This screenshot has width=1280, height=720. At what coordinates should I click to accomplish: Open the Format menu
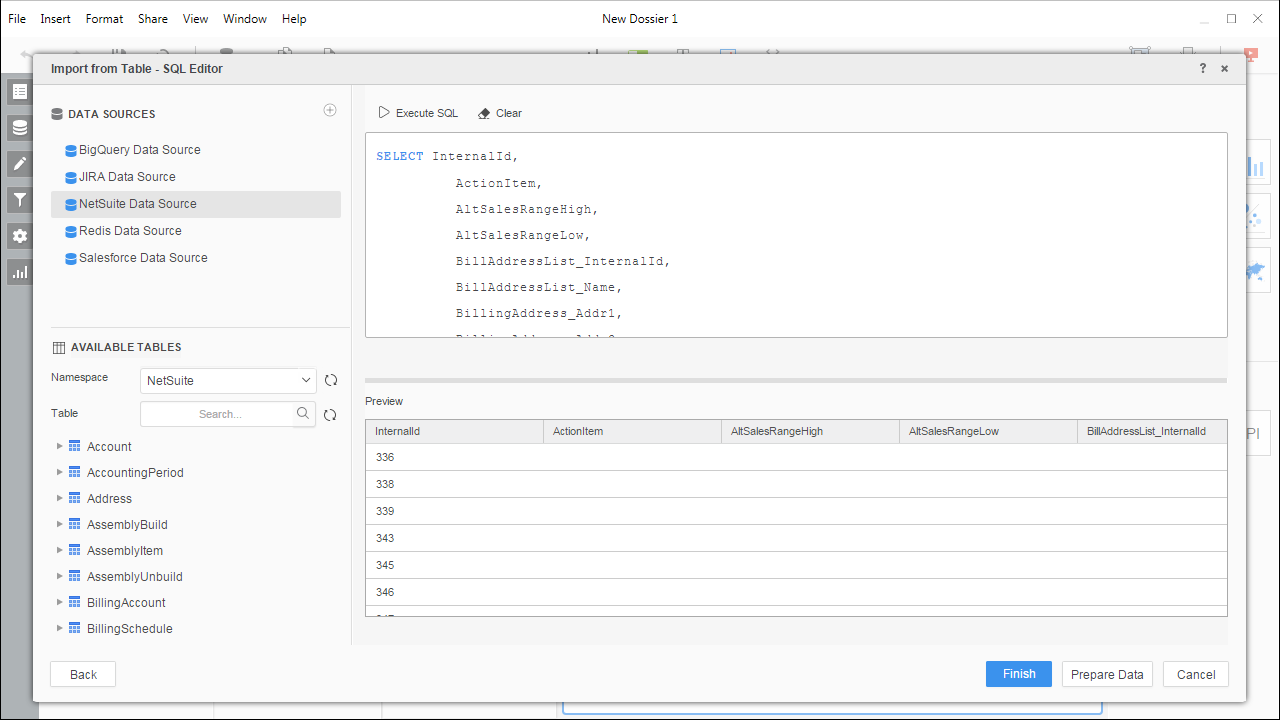pyautogui.click(x=104, y=19)
